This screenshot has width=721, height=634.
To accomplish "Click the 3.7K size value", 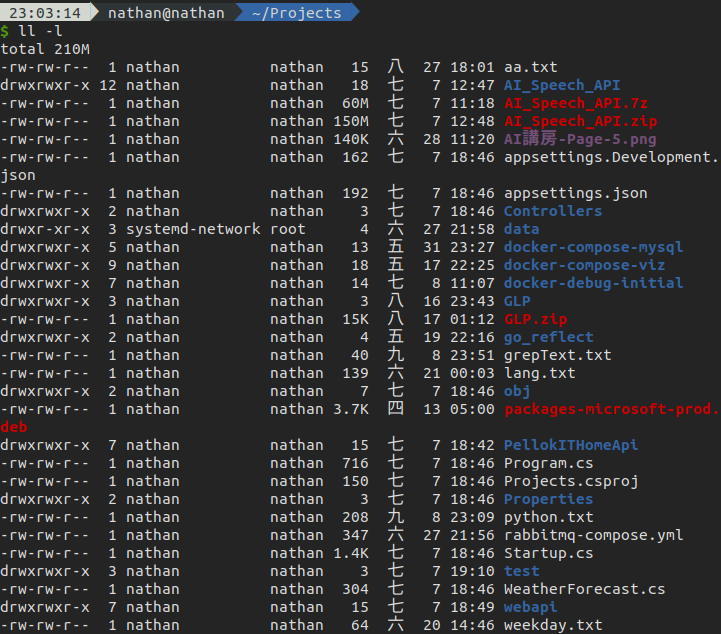I will 351,409.
